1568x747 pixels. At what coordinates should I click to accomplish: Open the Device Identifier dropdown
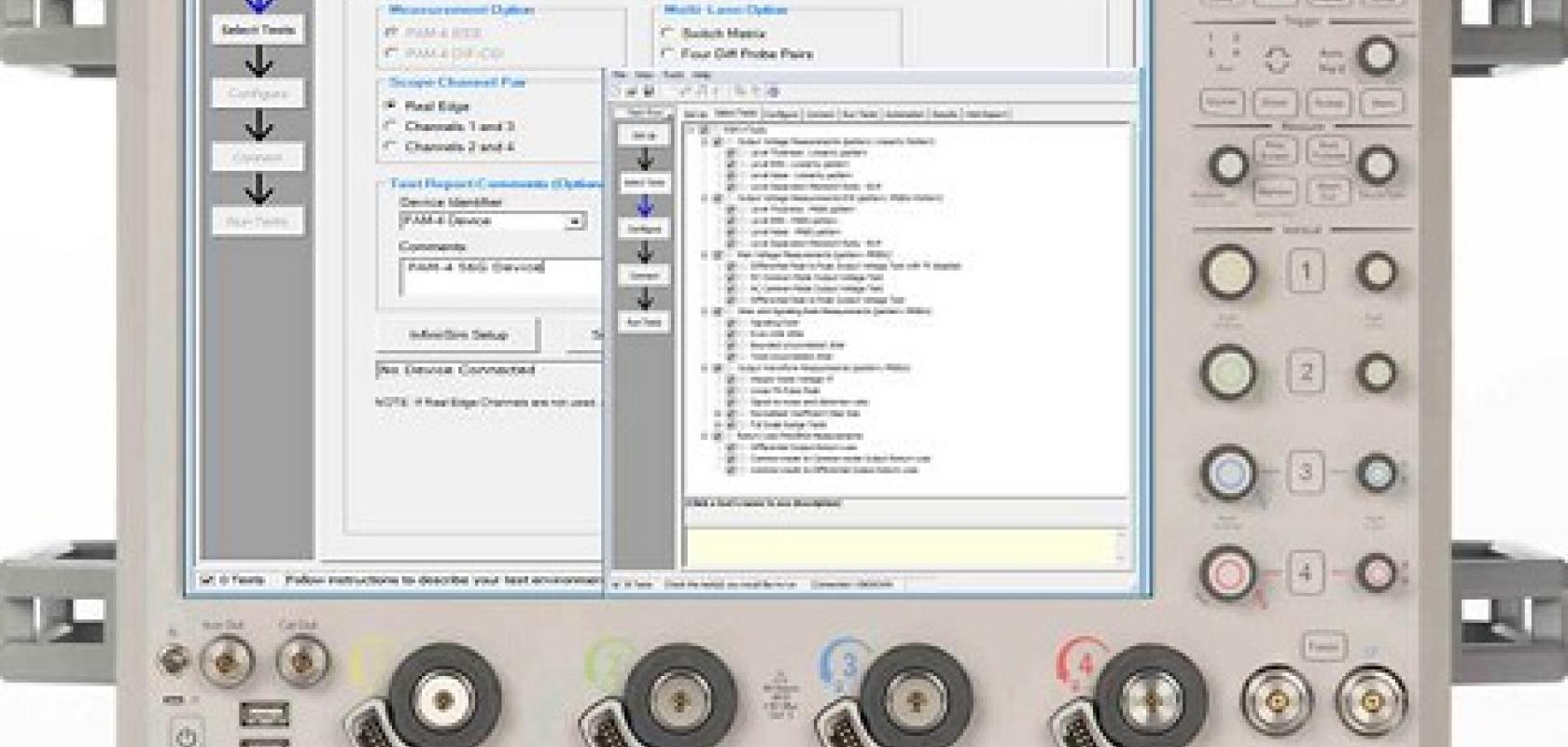574,221
